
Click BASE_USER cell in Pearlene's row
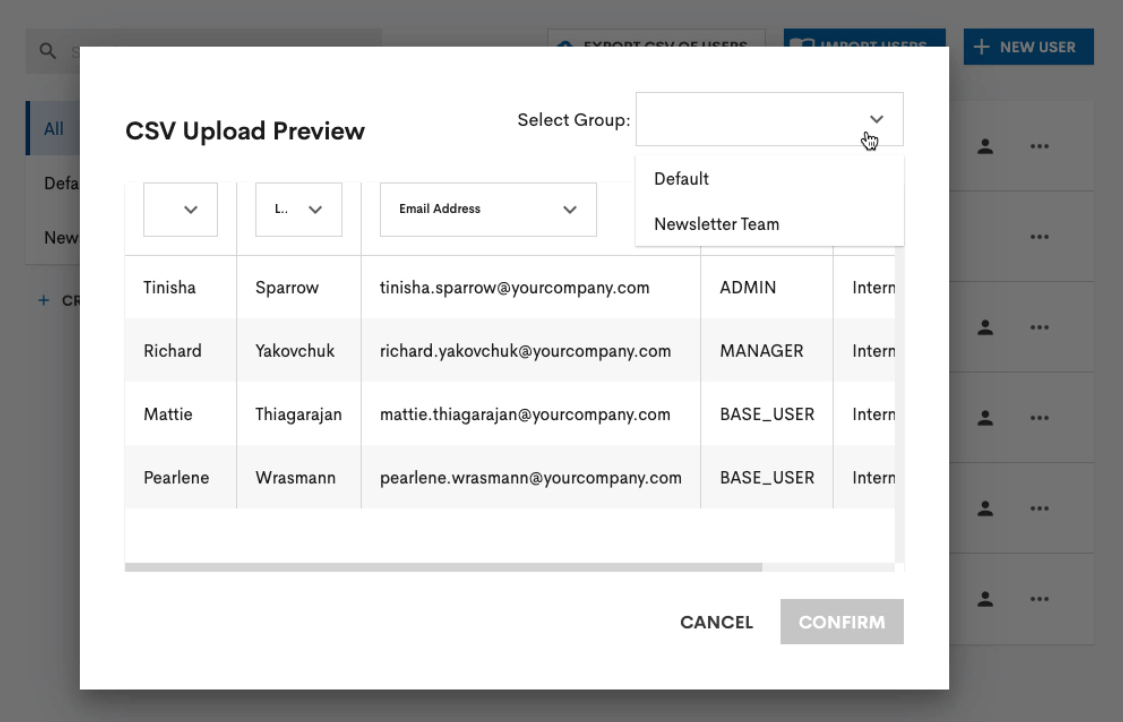coord(767,478)
